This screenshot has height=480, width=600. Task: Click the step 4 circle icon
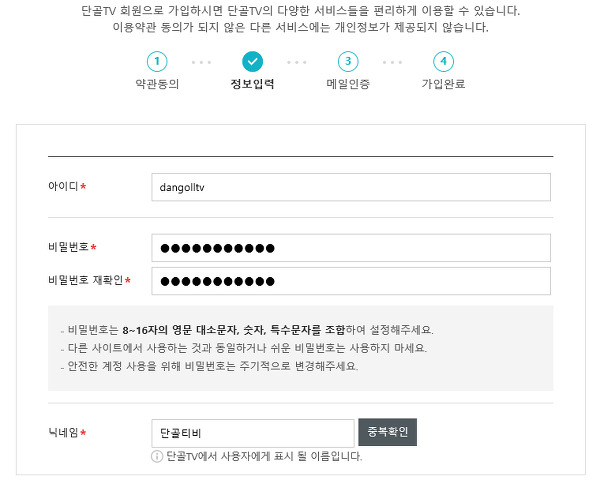[442, 61]
